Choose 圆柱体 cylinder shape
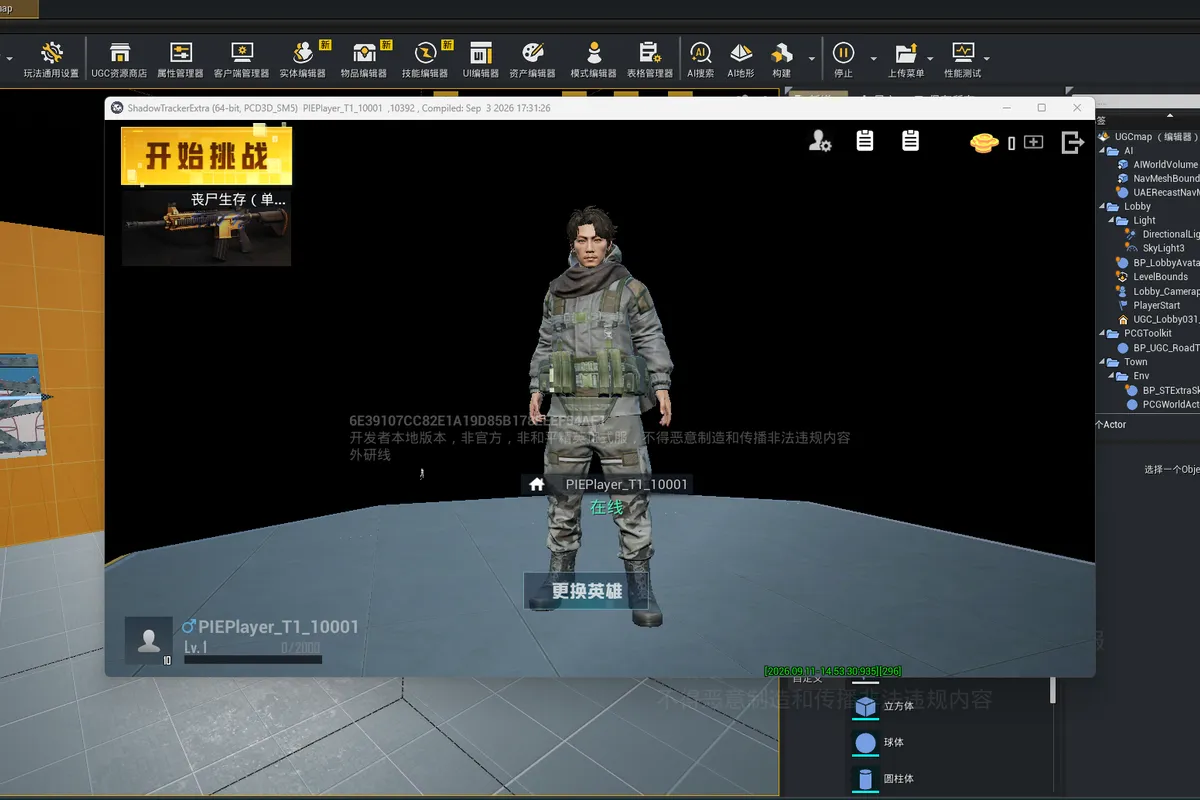 point(883,780)
